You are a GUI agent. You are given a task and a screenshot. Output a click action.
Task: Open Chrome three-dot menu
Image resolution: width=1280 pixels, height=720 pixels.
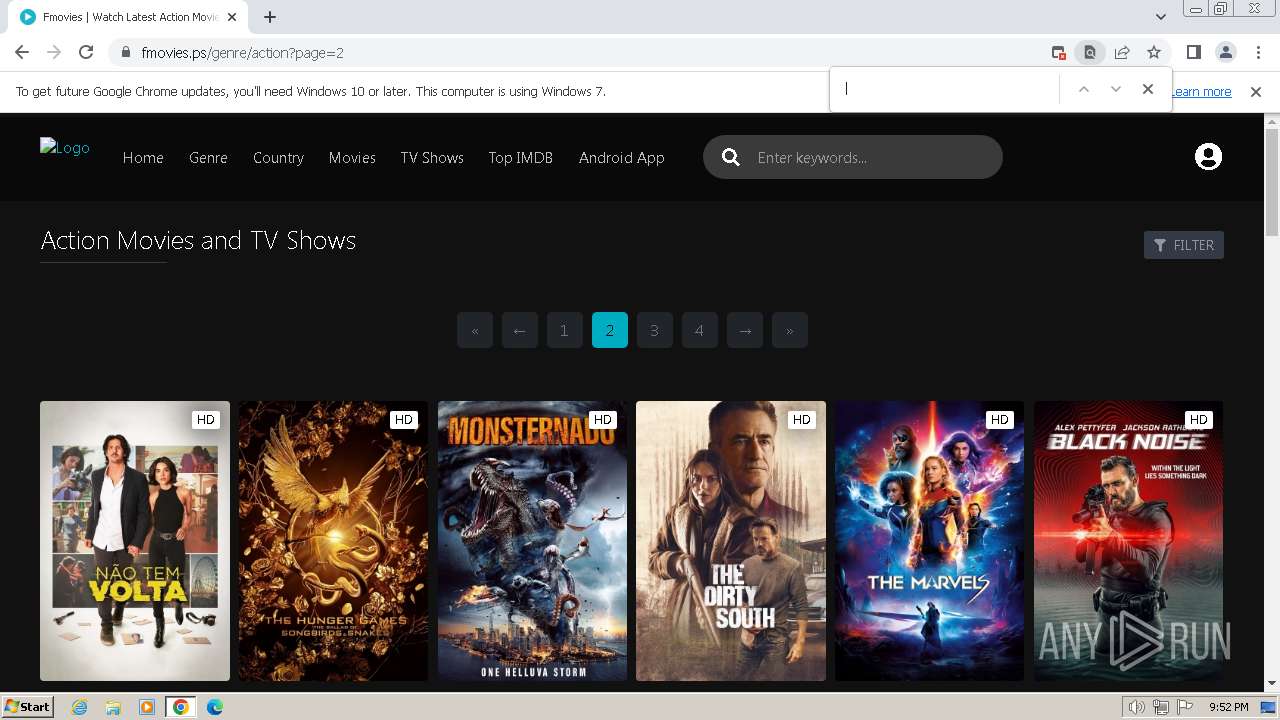[x=1257, y=53]
